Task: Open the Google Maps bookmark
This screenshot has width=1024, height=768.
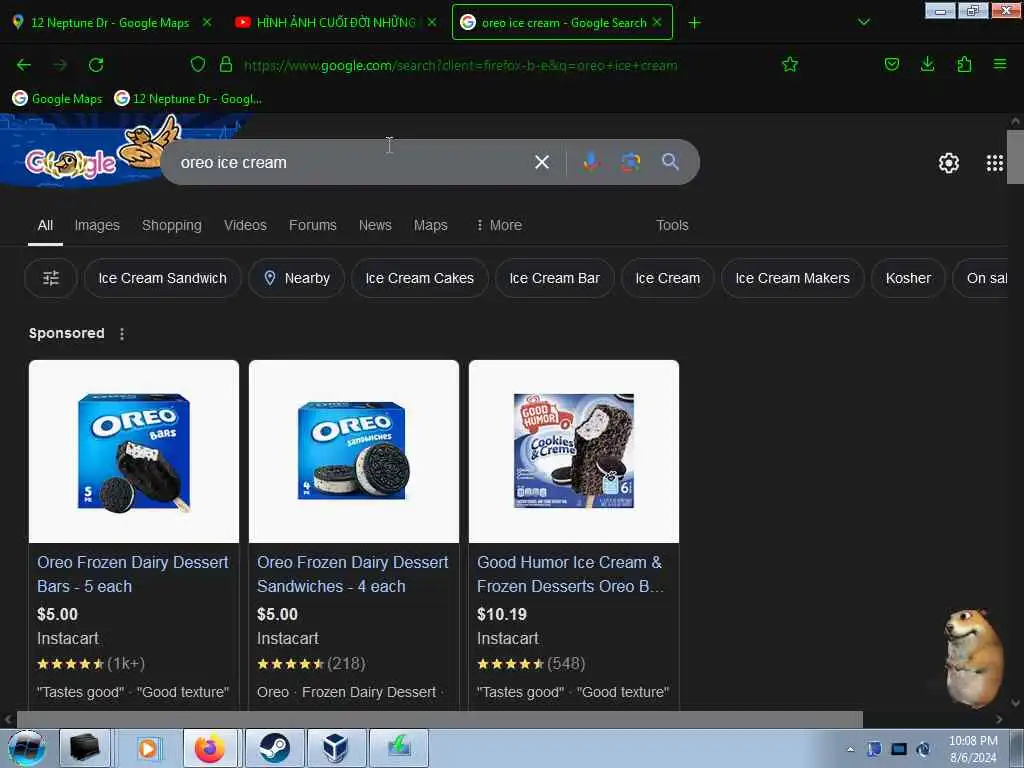Action: click(x=57, y=99)
